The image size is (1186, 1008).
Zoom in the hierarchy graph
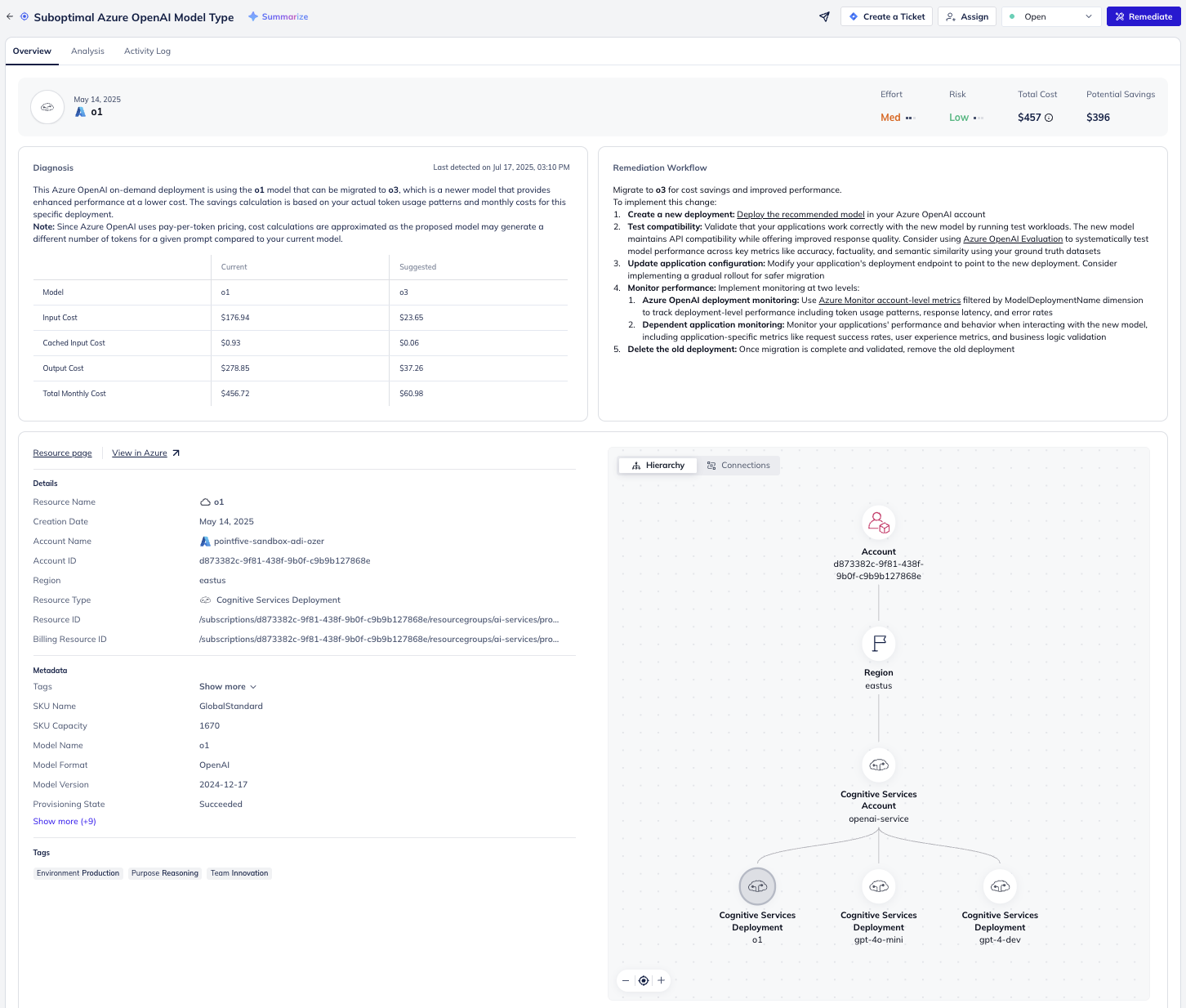click(662, 980)
